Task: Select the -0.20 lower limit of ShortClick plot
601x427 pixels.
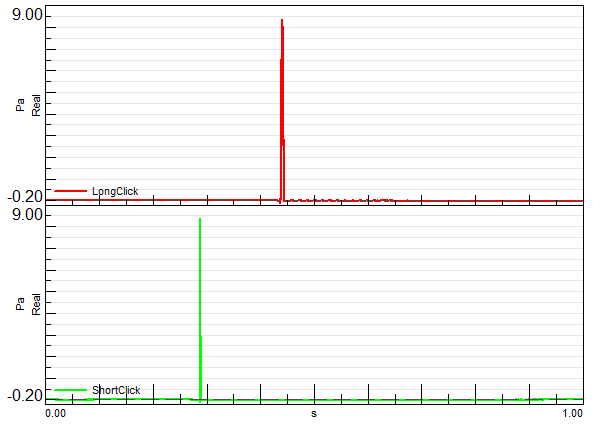Action: pos(27,396)
